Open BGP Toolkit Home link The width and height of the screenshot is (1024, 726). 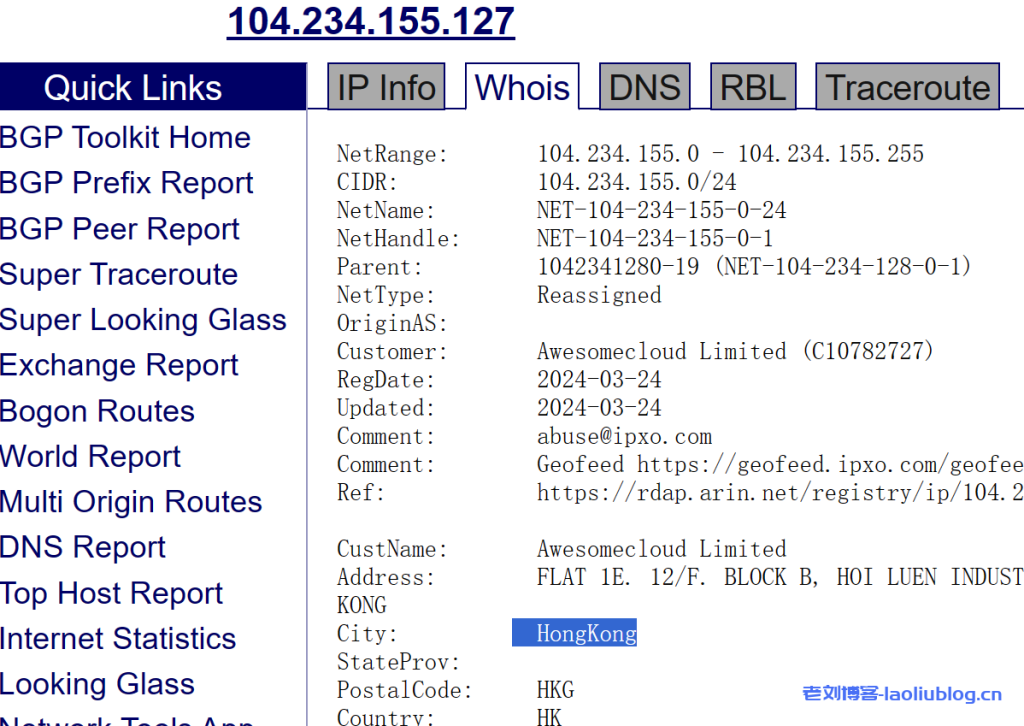[x=125, y=138]
